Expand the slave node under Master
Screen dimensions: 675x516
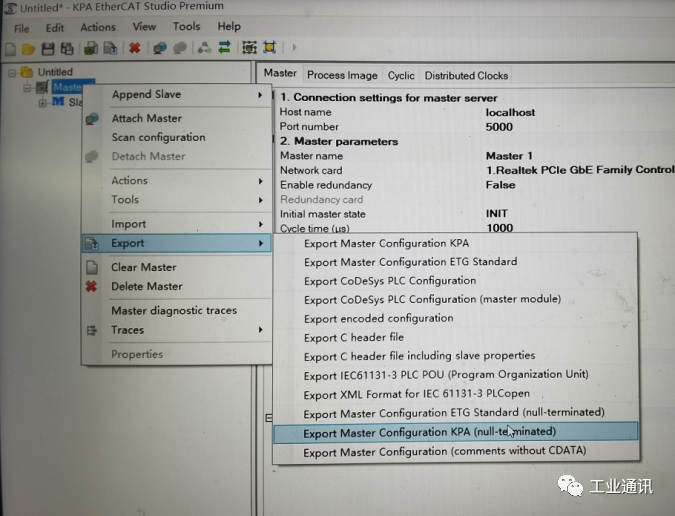[42, 103]
